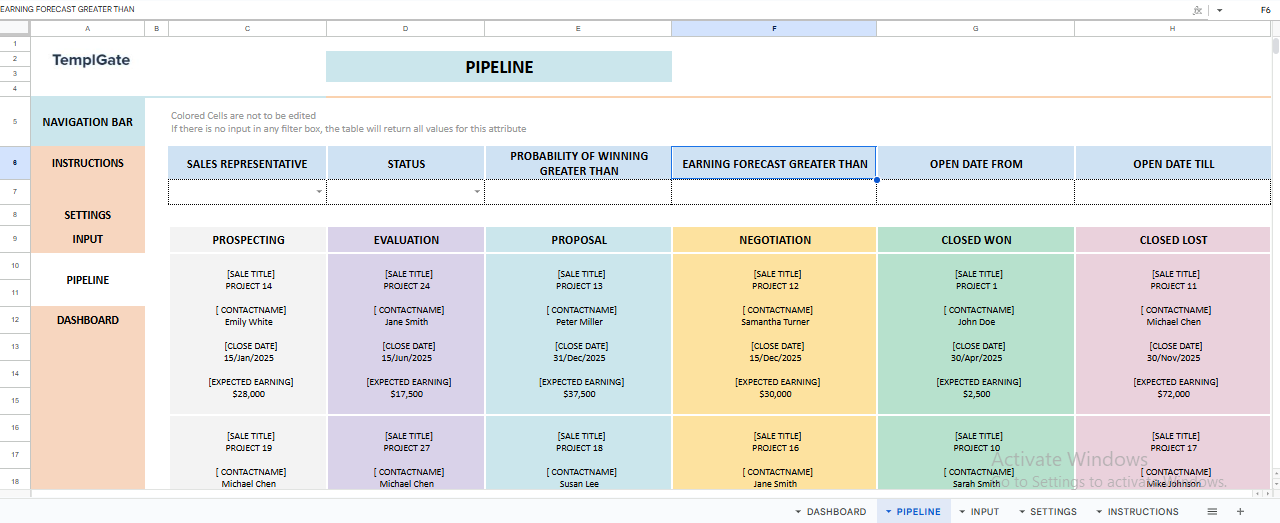Select column F header

(774, 29)
